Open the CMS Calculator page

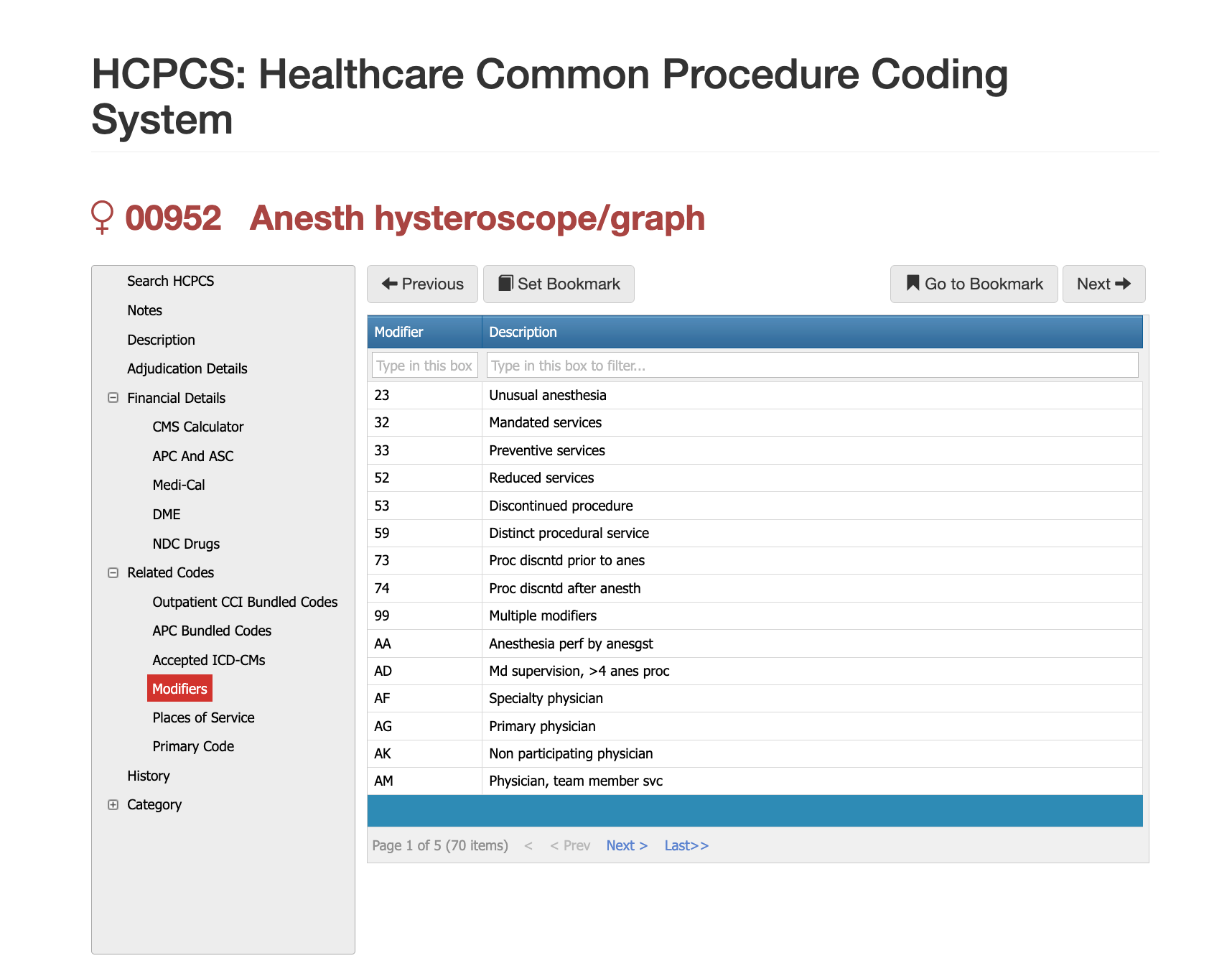197,427
